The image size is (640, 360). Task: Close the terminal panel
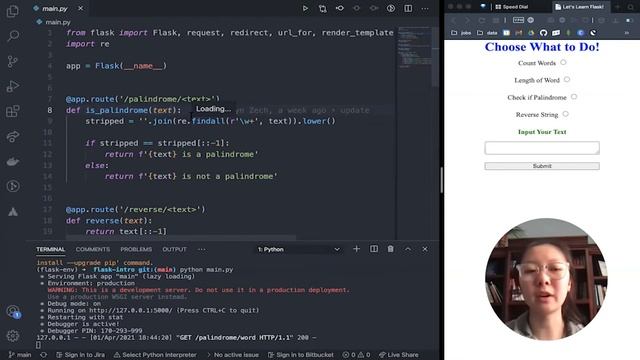pos(425,249)
